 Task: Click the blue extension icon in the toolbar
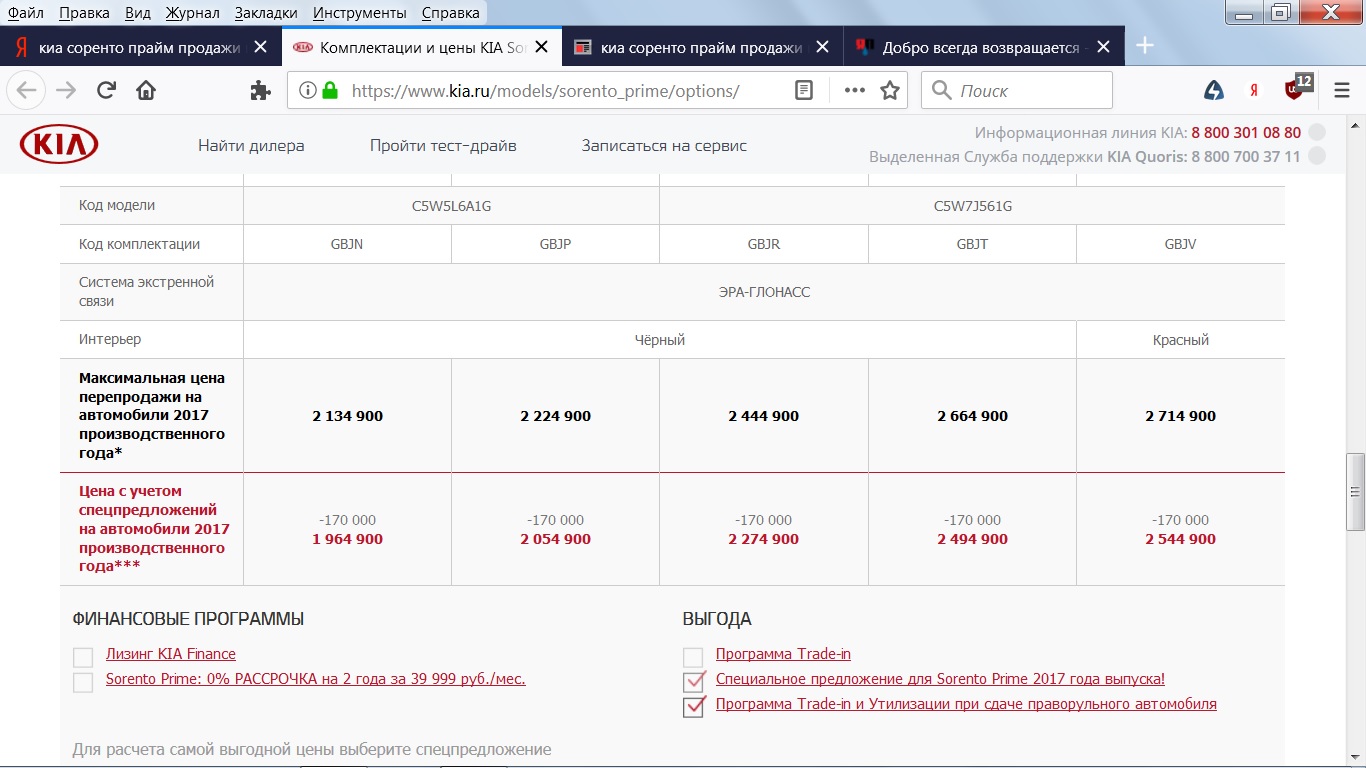coord(1214,90)
